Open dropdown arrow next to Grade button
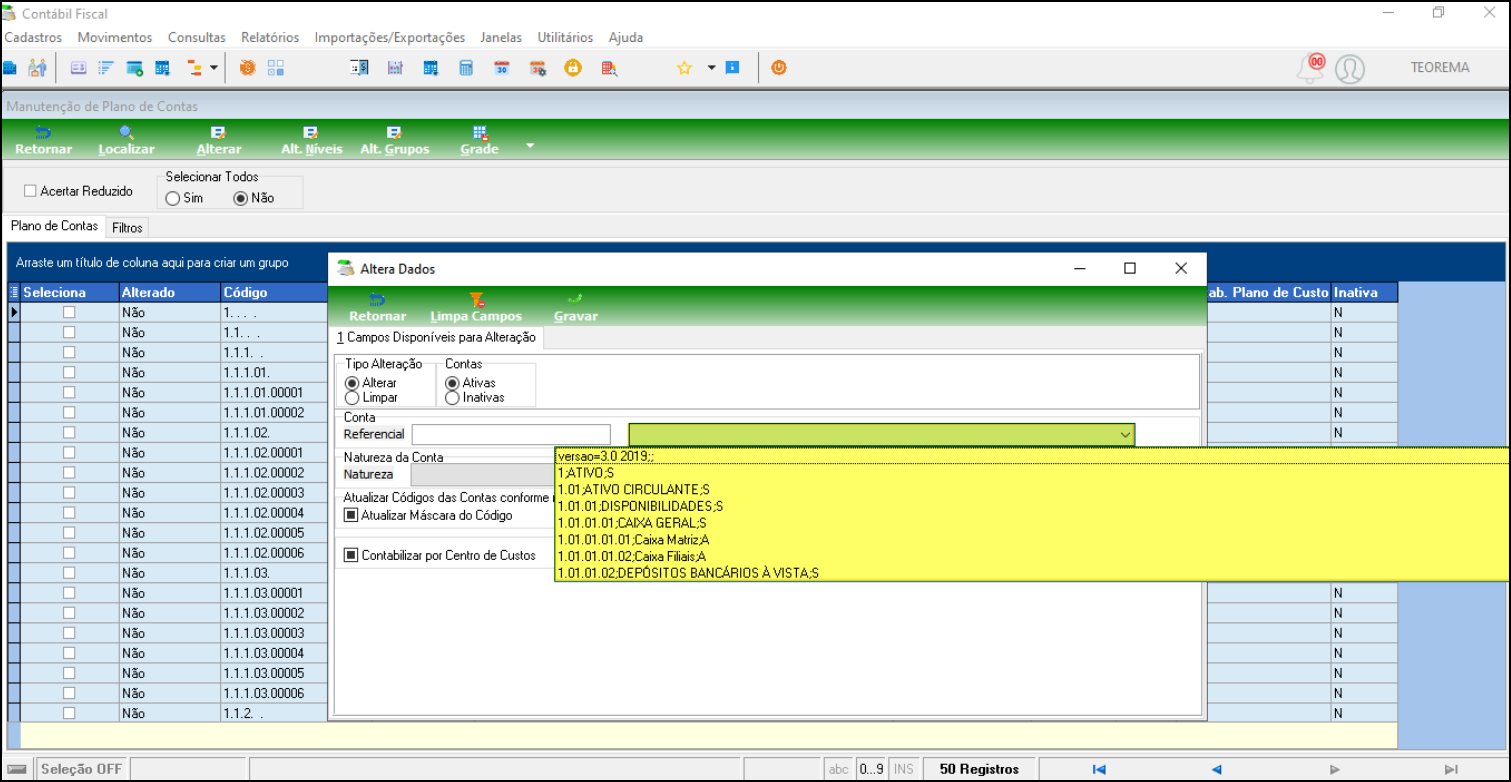This screenshot has width=1511, height=782. (x=530, y=146)
